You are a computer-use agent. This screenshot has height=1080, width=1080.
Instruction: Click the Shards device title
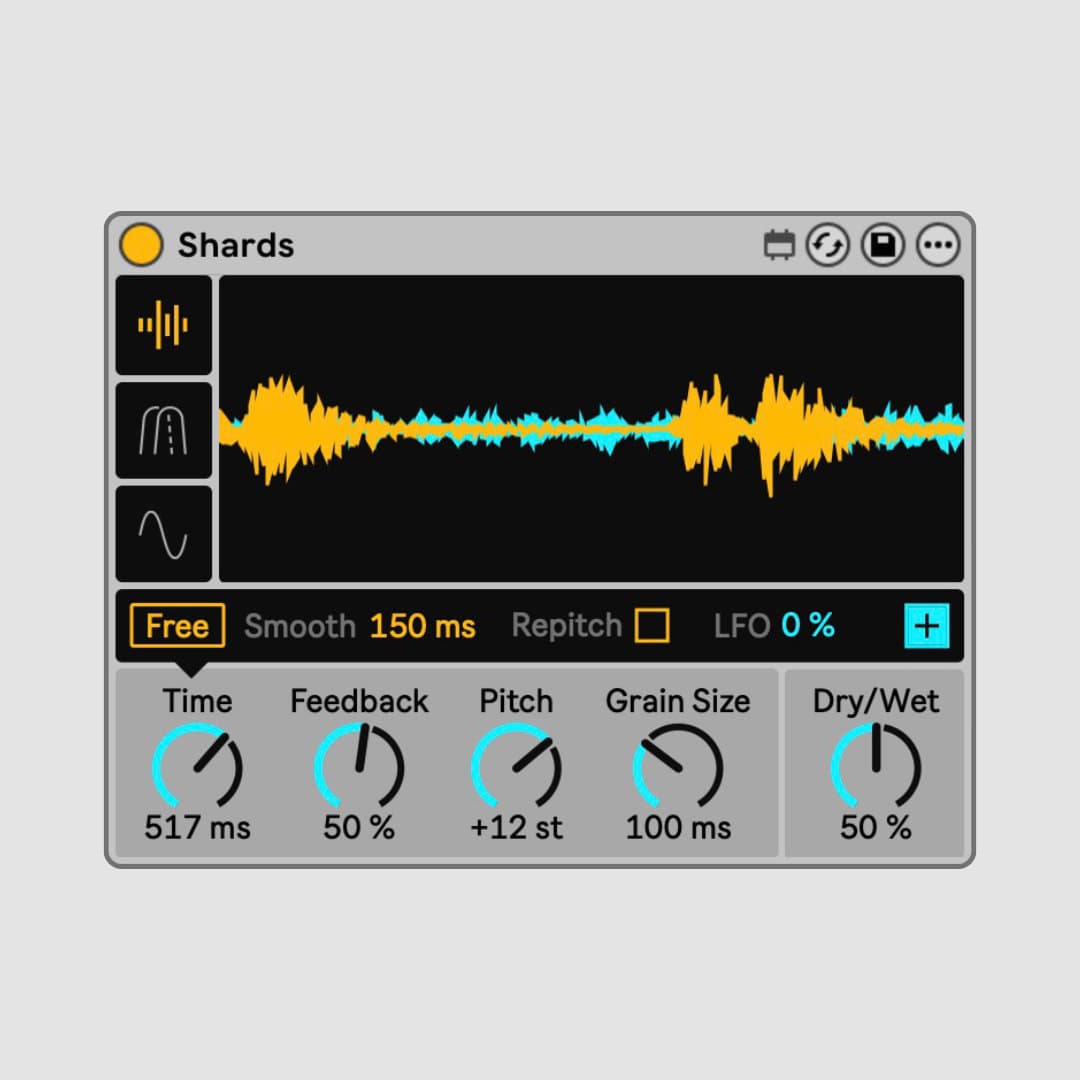(234, 244)
